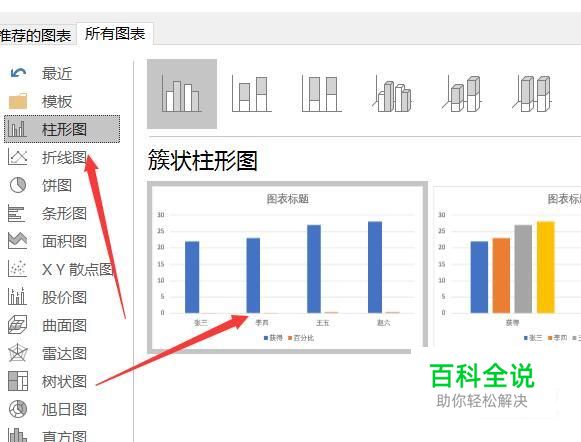Image resolution: width=581 pixels, height=442 pixels.
Task: Select the 面积图 category label
Action: pos(64,241)
